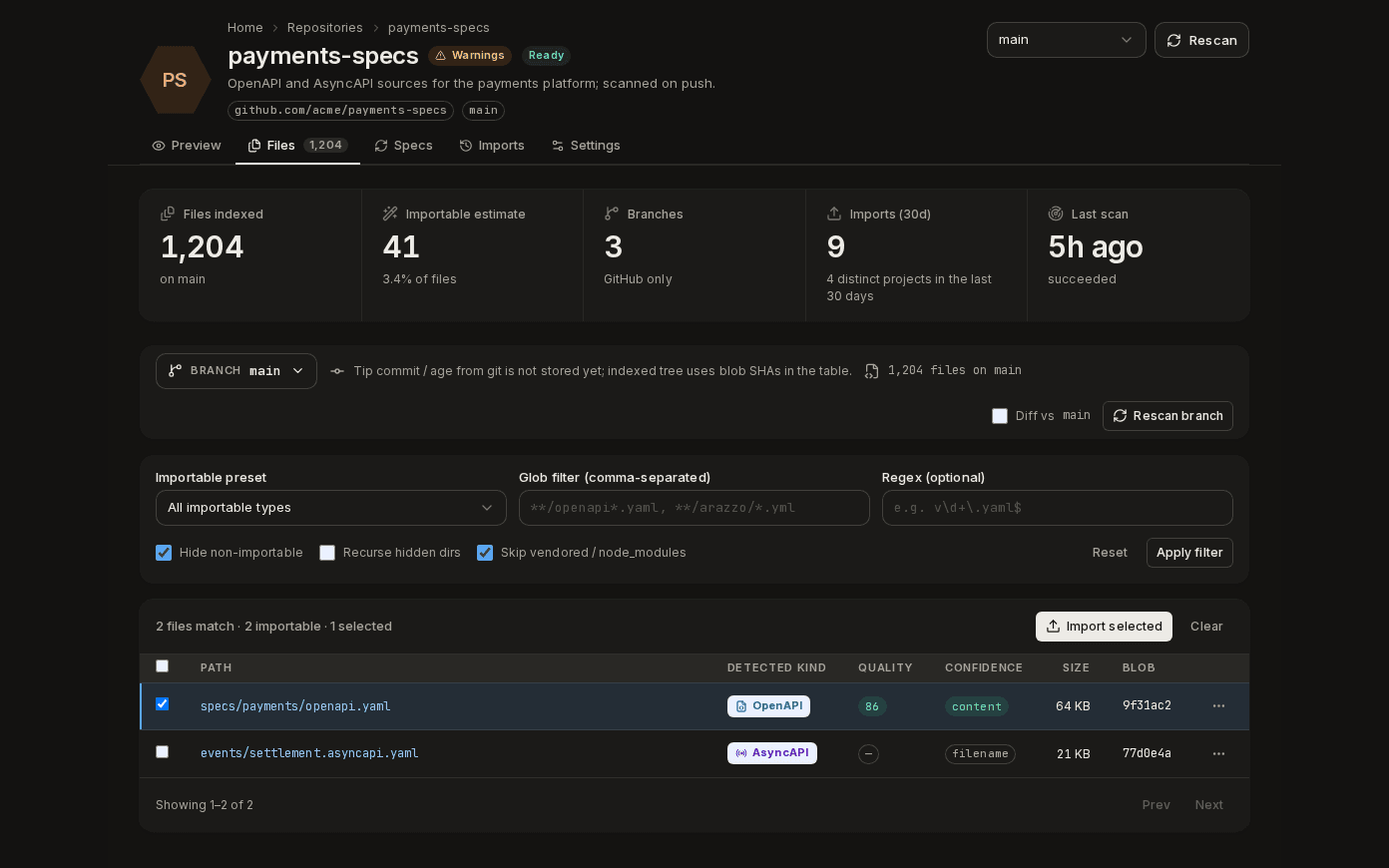Open row menu for events/settlement.asyncapi.yaml
1389x868 pixels.
point(1218,754)
